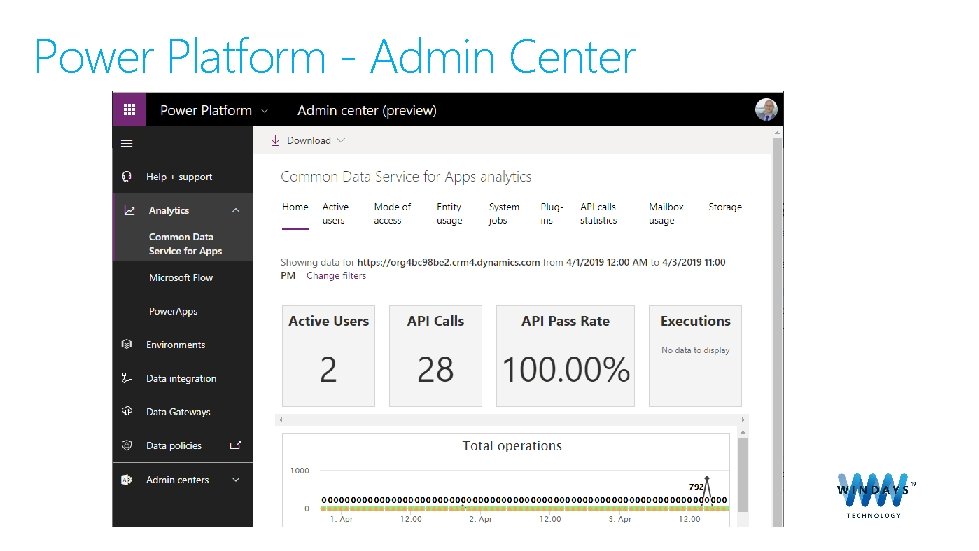The height and width of the screenshot is (551, 979).
Task: Click the API Pass Rate tile
Action: pyautogui.click(x=565, y=356)
